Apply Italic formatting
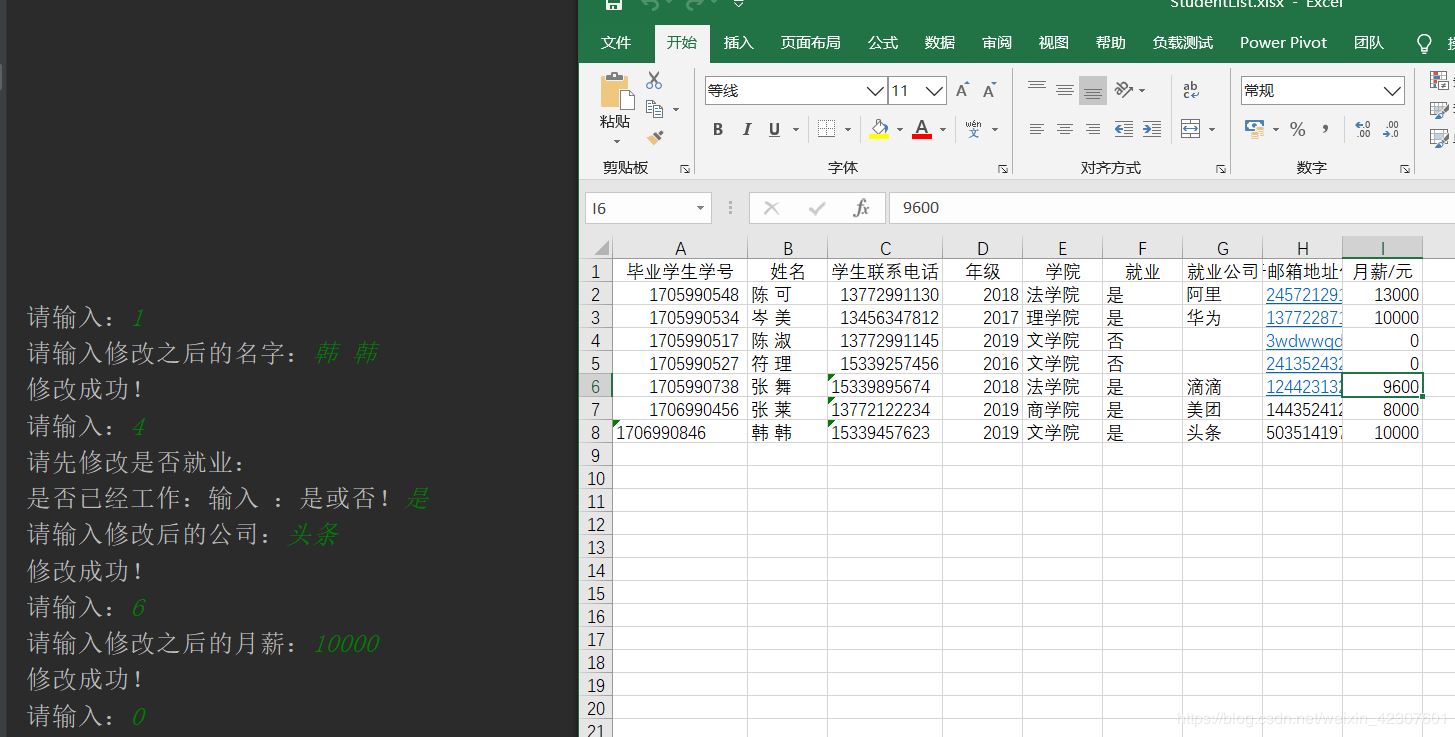Viewport: 1455px width, 737px height. pyautogui.click(x=745, y=129)
